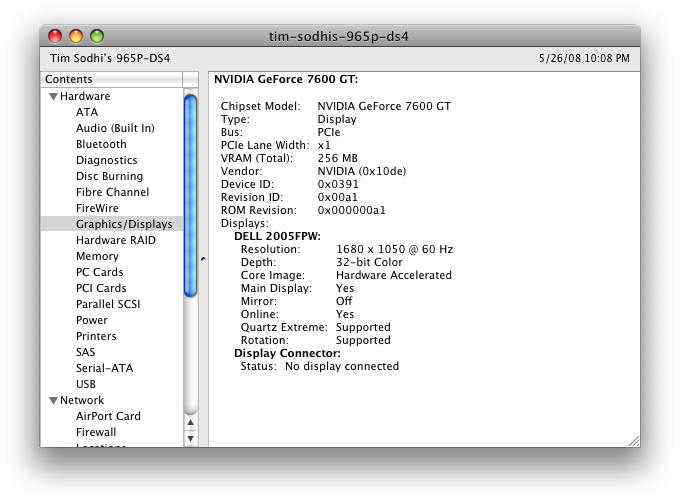This screenshot has width=680, height=502.
Task: Click the blue sidebar scrollbar thumb
Action: [x=191, y=195]
